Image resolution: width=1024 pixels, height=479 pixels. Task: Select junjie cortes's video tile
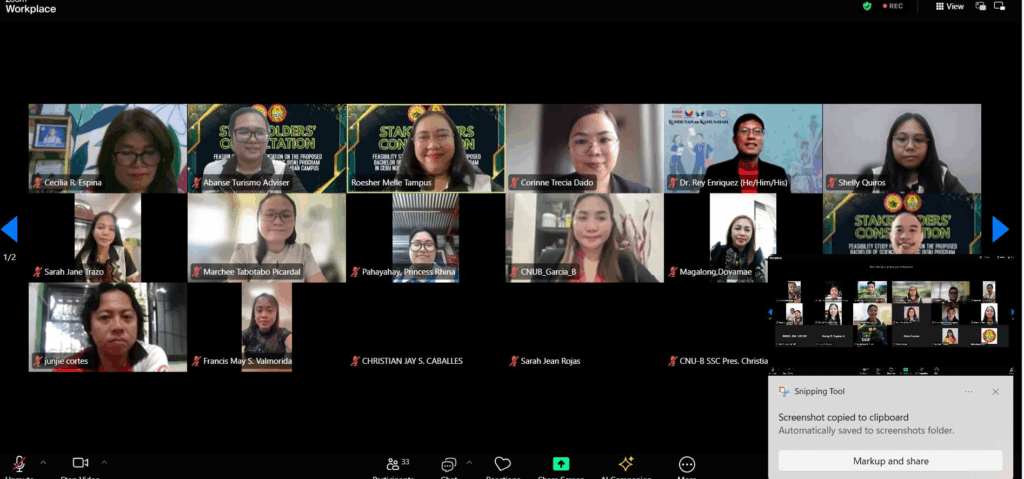pos(108,327)
